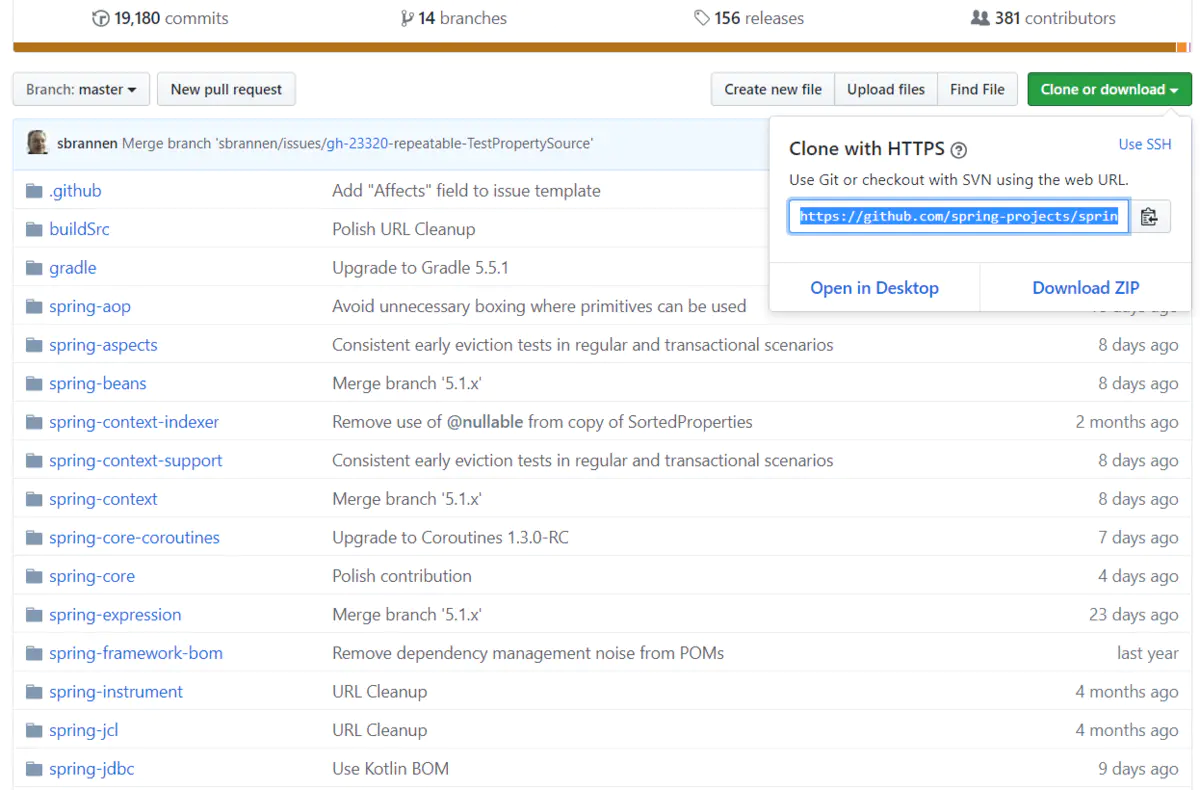Click Create new file button

click(x=773, y=89)
